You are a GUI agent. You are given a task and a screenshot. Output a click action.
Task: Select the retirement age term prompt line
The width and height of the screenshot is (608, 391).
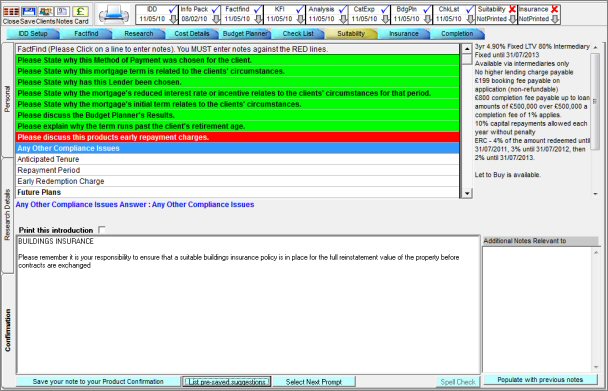238,126
